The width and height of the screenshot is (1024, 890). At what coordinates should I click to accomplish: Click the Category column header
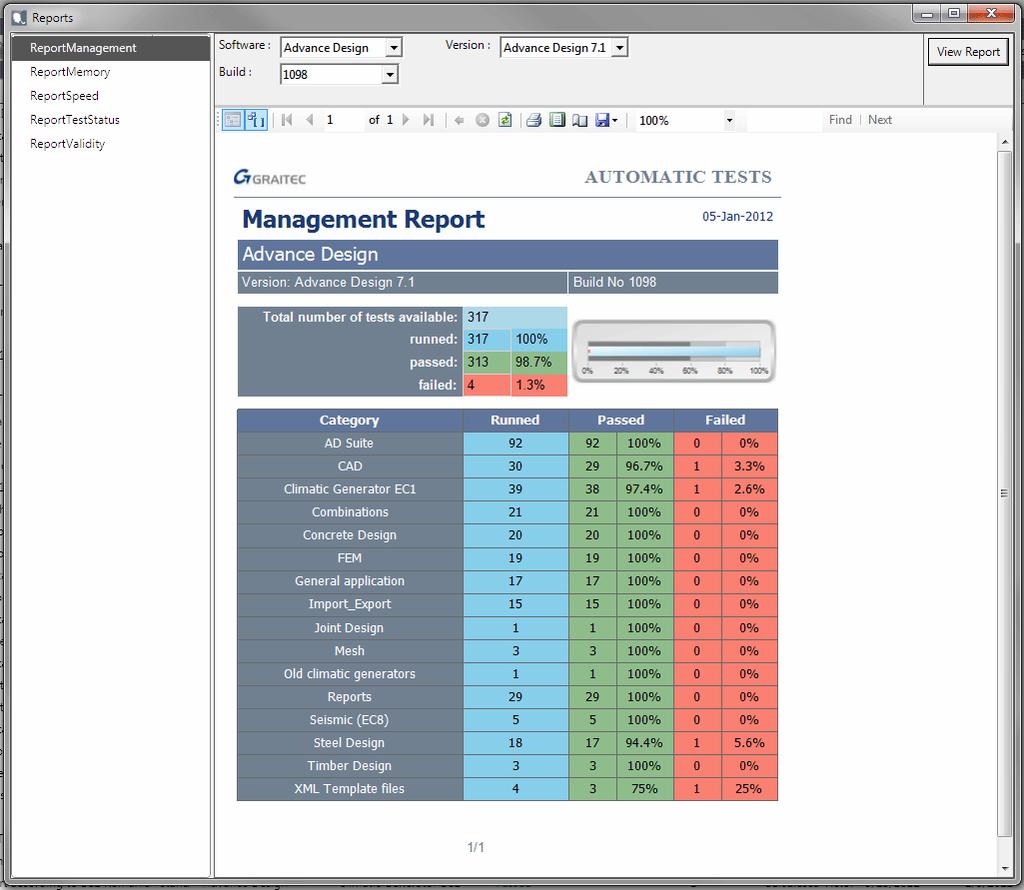pyautogui.click(x=349, y=420)
